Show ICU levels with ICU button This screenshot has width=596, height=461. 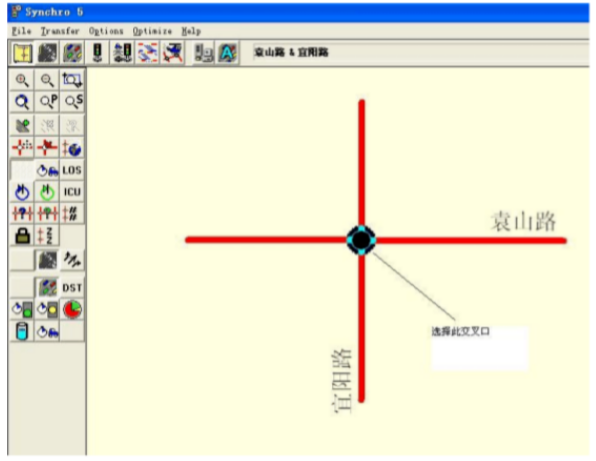point(72,192)
